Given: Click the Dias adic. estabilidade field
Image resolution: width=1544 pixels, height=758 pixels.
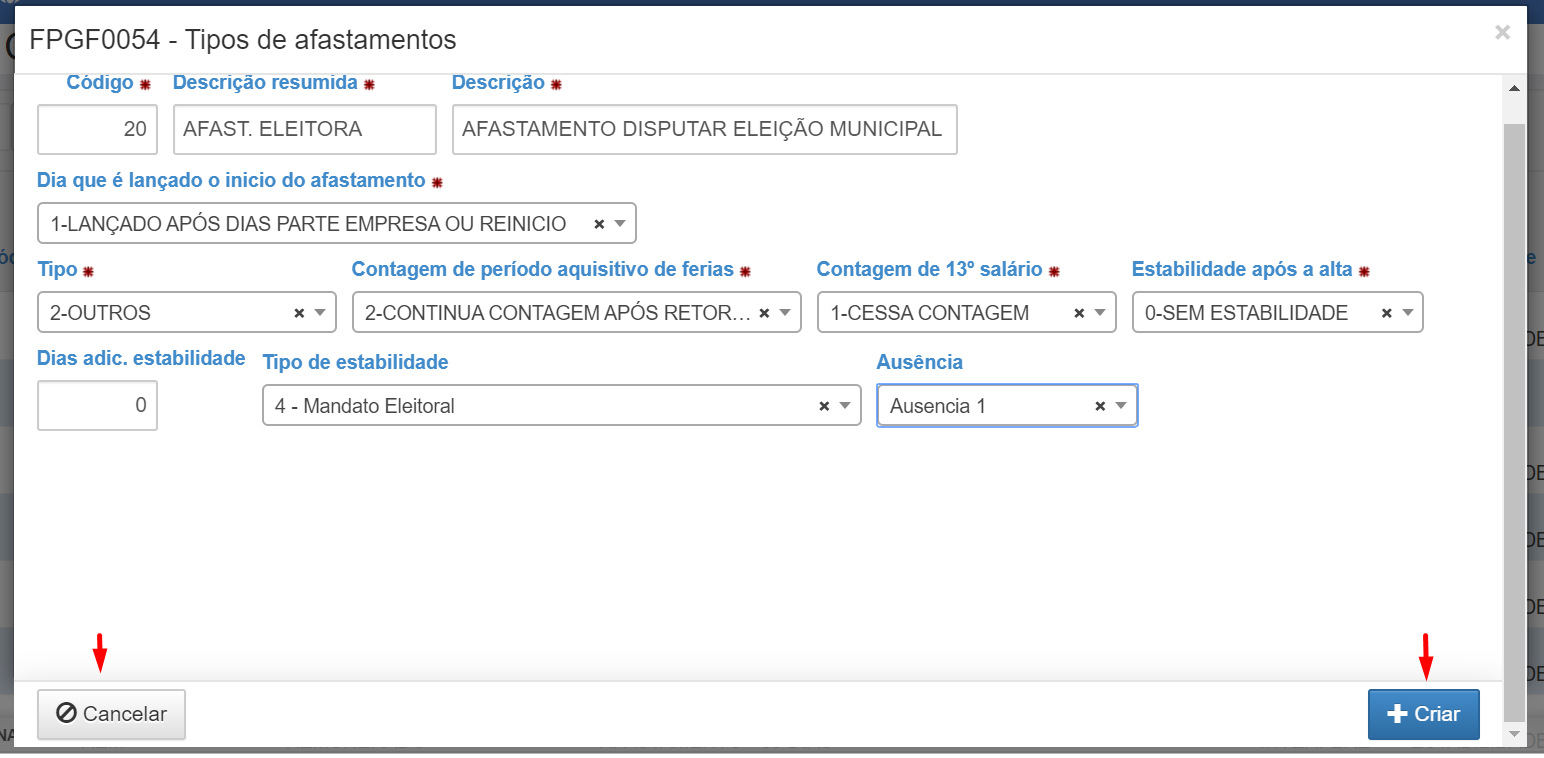Looking at the screenshot, I should (x=97, y=405).
